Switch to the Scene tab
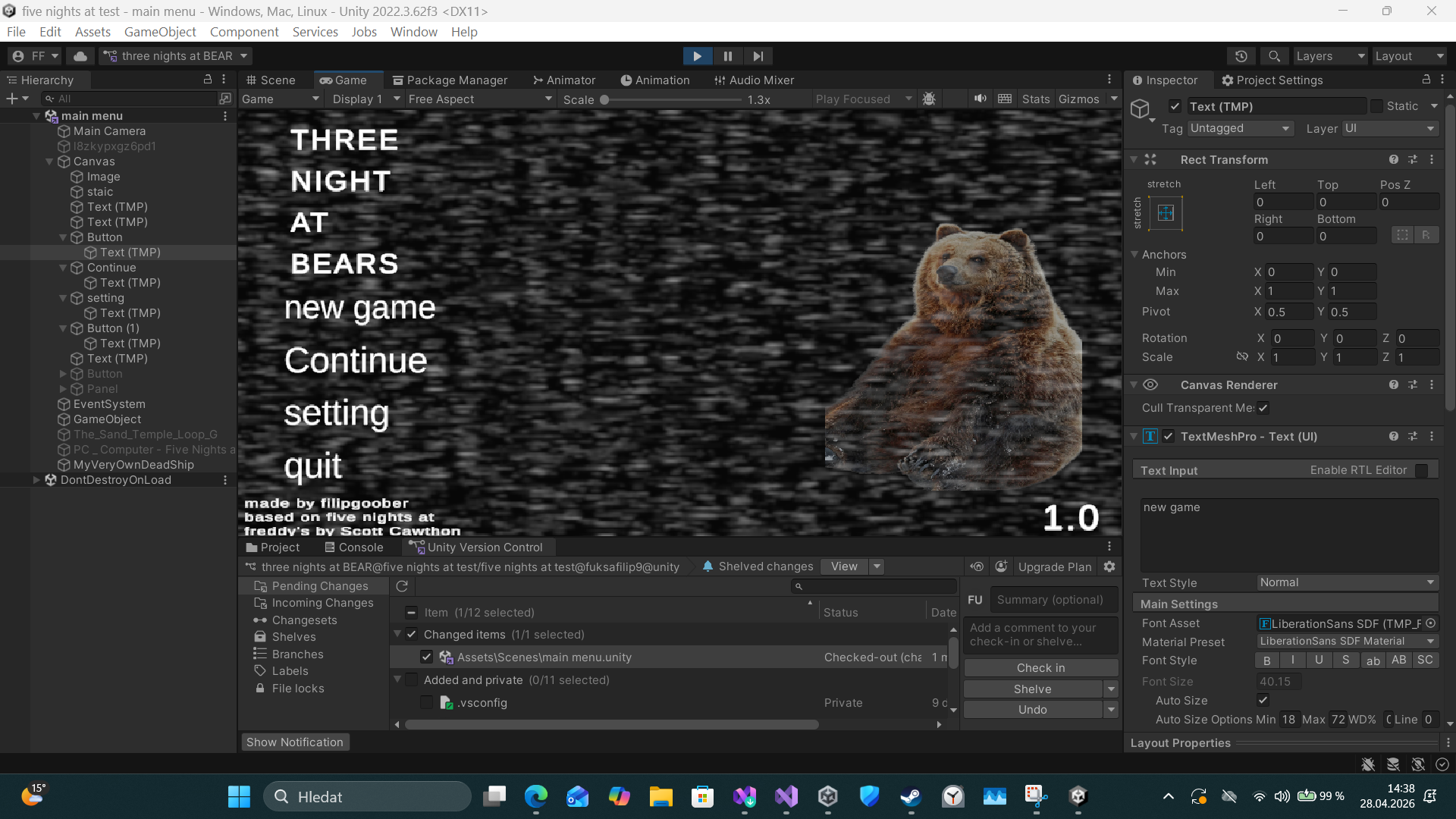 click(x=271, y=80)
